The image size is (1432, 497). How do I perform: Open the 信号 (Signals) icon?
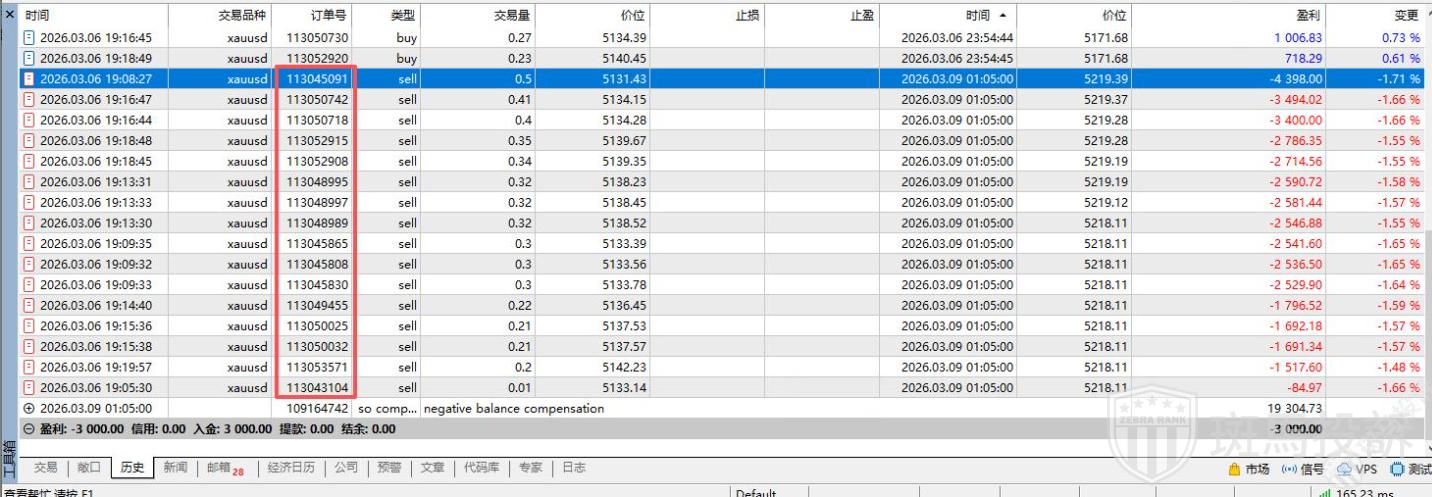coord(1289,469)
